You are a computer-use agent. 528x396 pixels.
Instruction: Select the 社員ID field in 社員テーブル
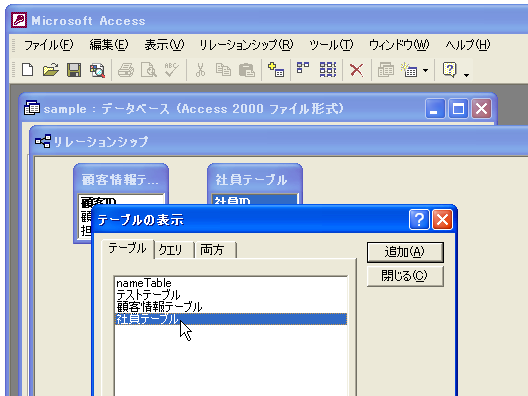pos(255,200)
